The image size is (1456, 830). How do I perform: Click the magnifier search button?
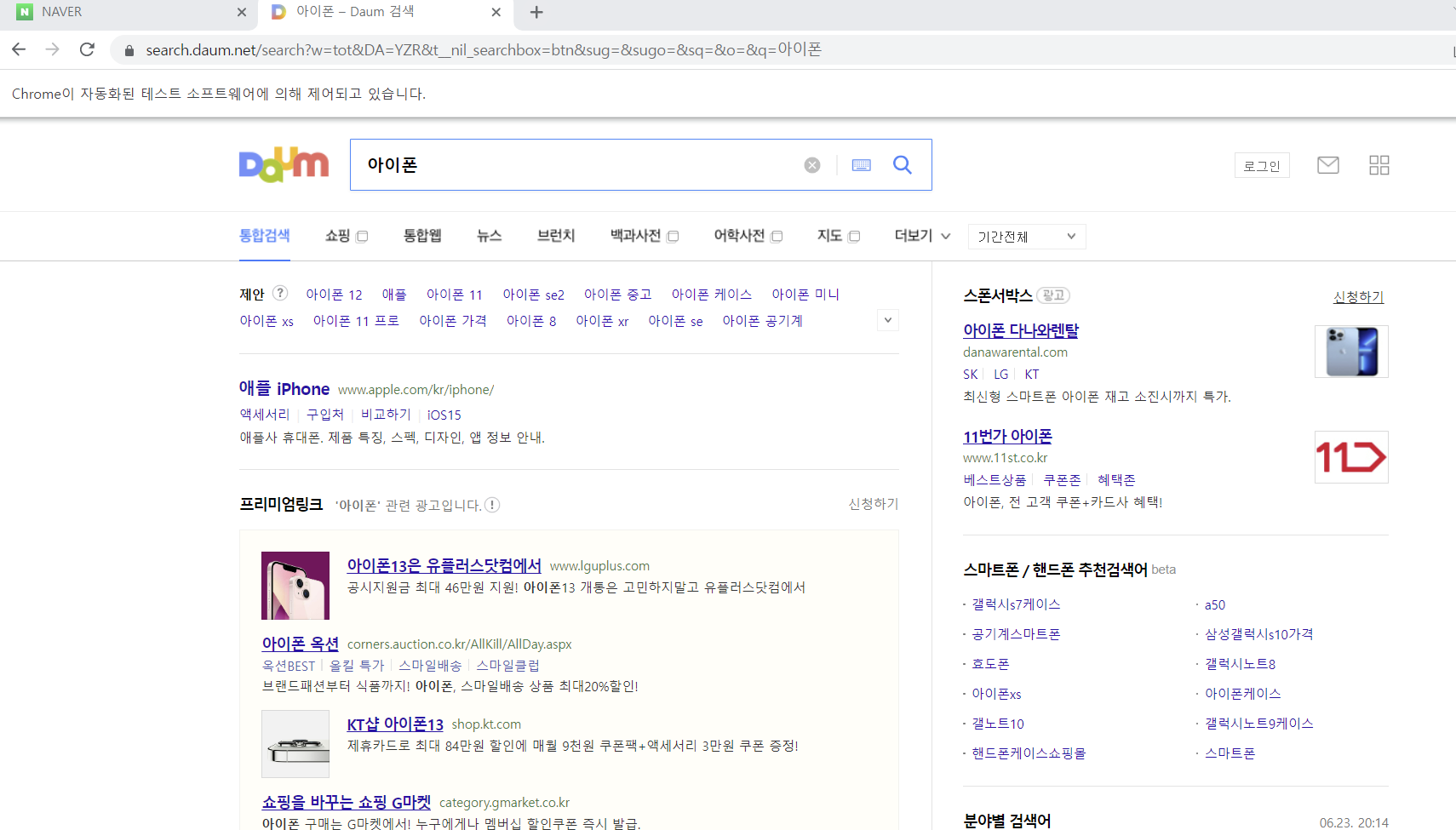click(x=903, y=165)
